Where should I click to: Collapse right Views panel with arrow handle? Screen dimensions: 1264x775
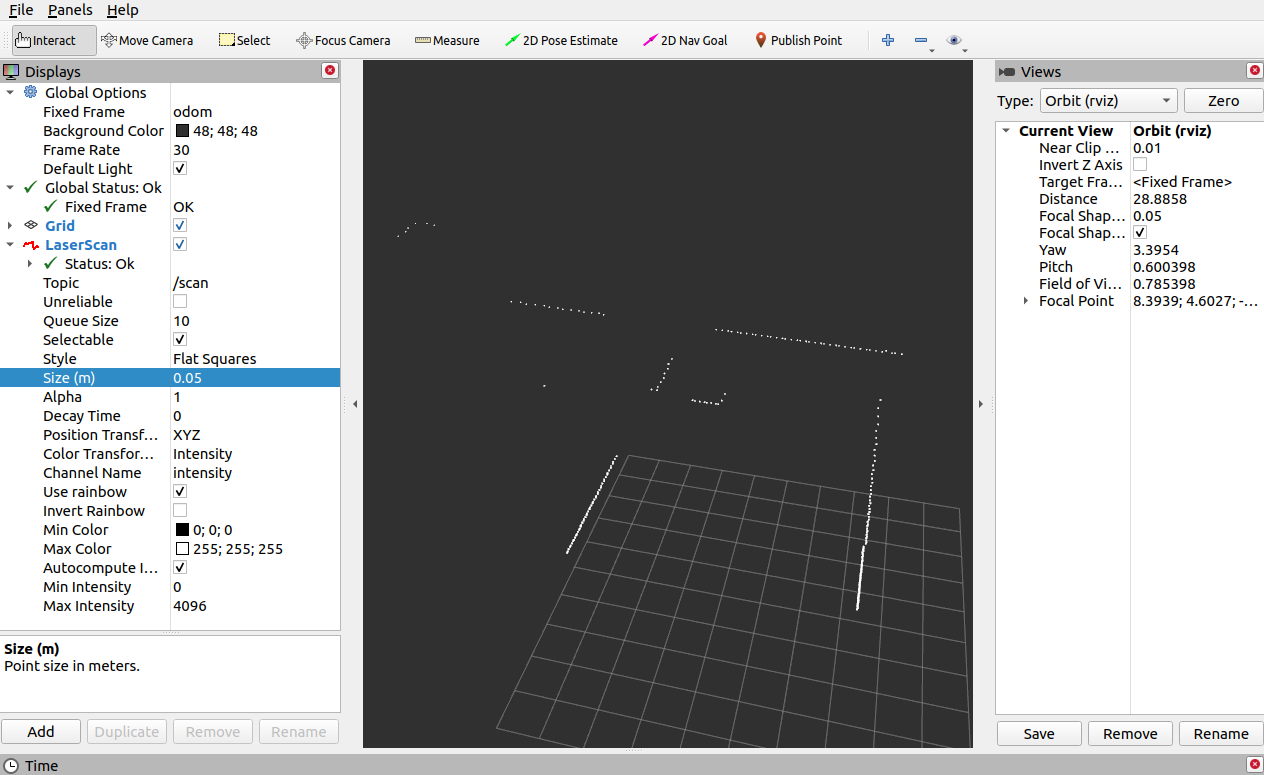click(x=981, y=404)
